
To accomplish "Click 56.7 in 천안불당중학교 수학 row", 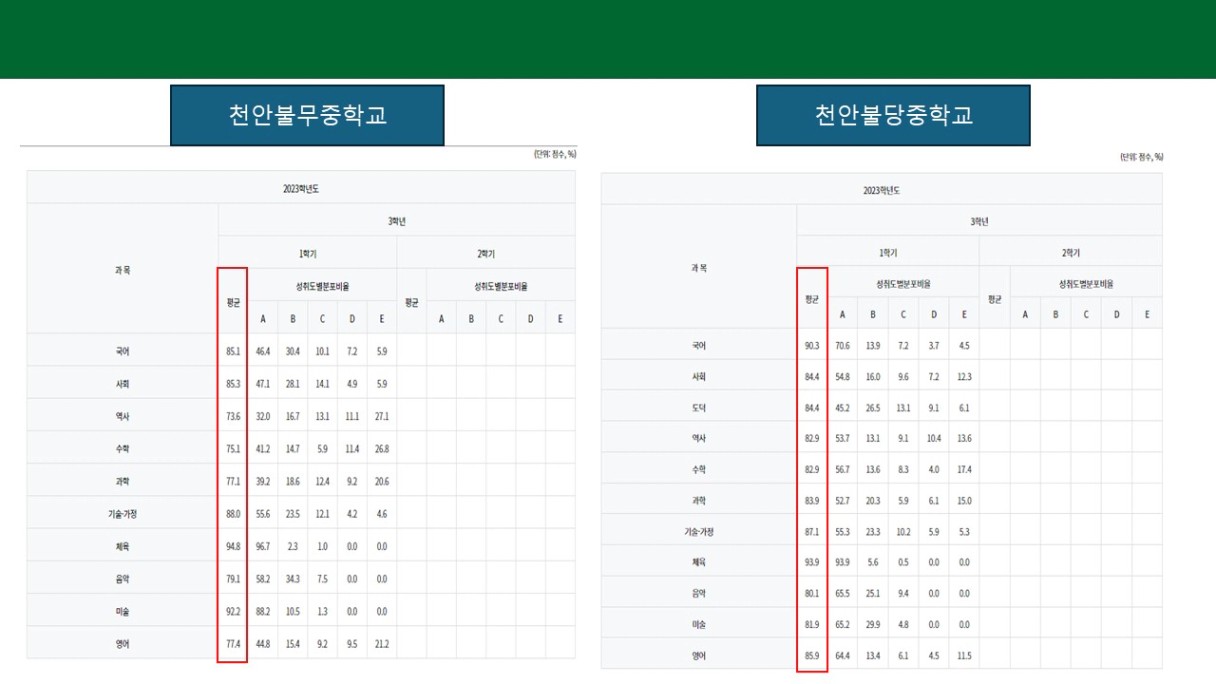I will 843,470.
